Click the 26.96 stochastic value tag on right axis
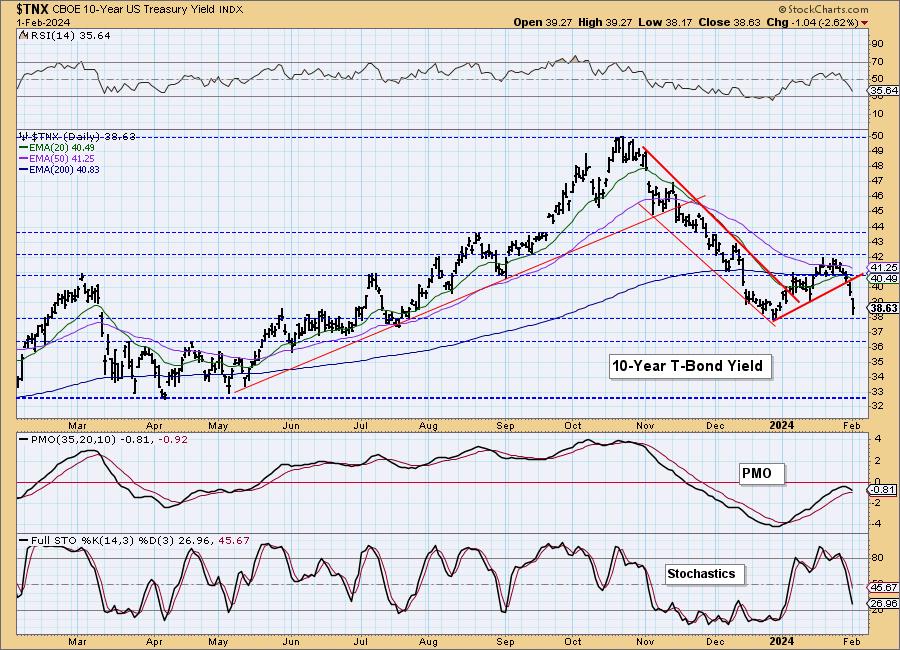900x650 pixels. 883,603
